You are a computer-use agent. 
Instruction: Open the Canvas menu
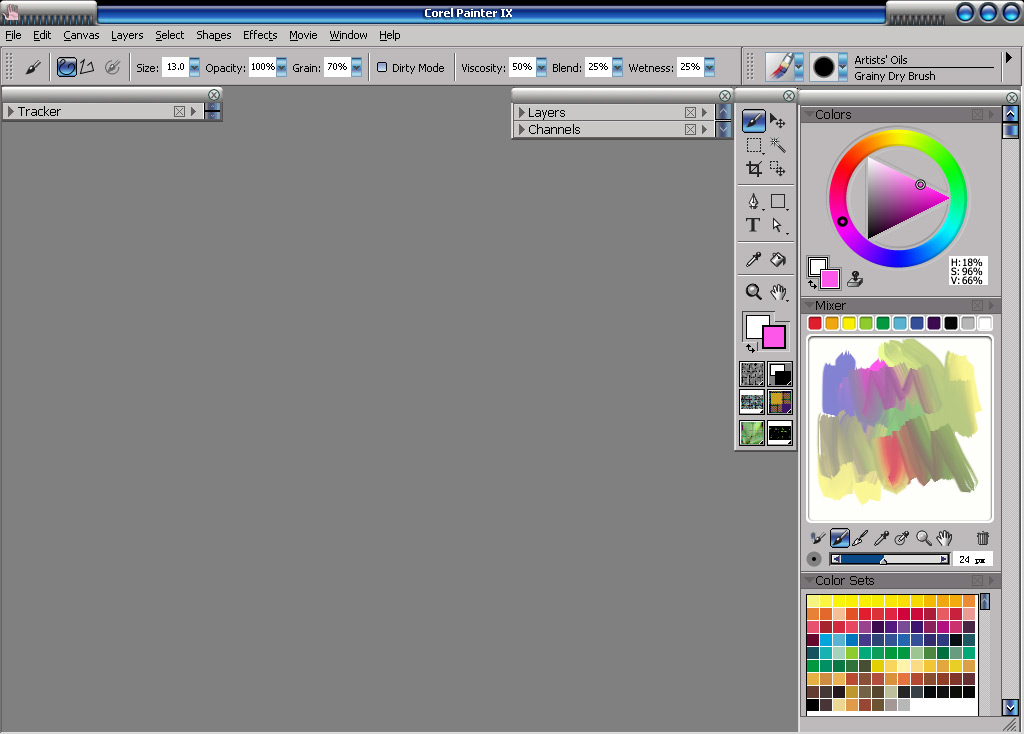81,35
